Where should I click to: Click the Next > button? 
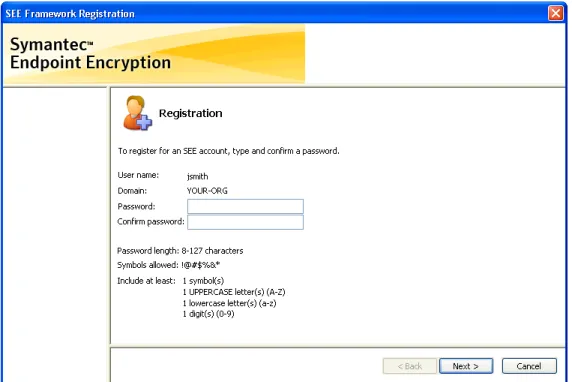(466, 366)
